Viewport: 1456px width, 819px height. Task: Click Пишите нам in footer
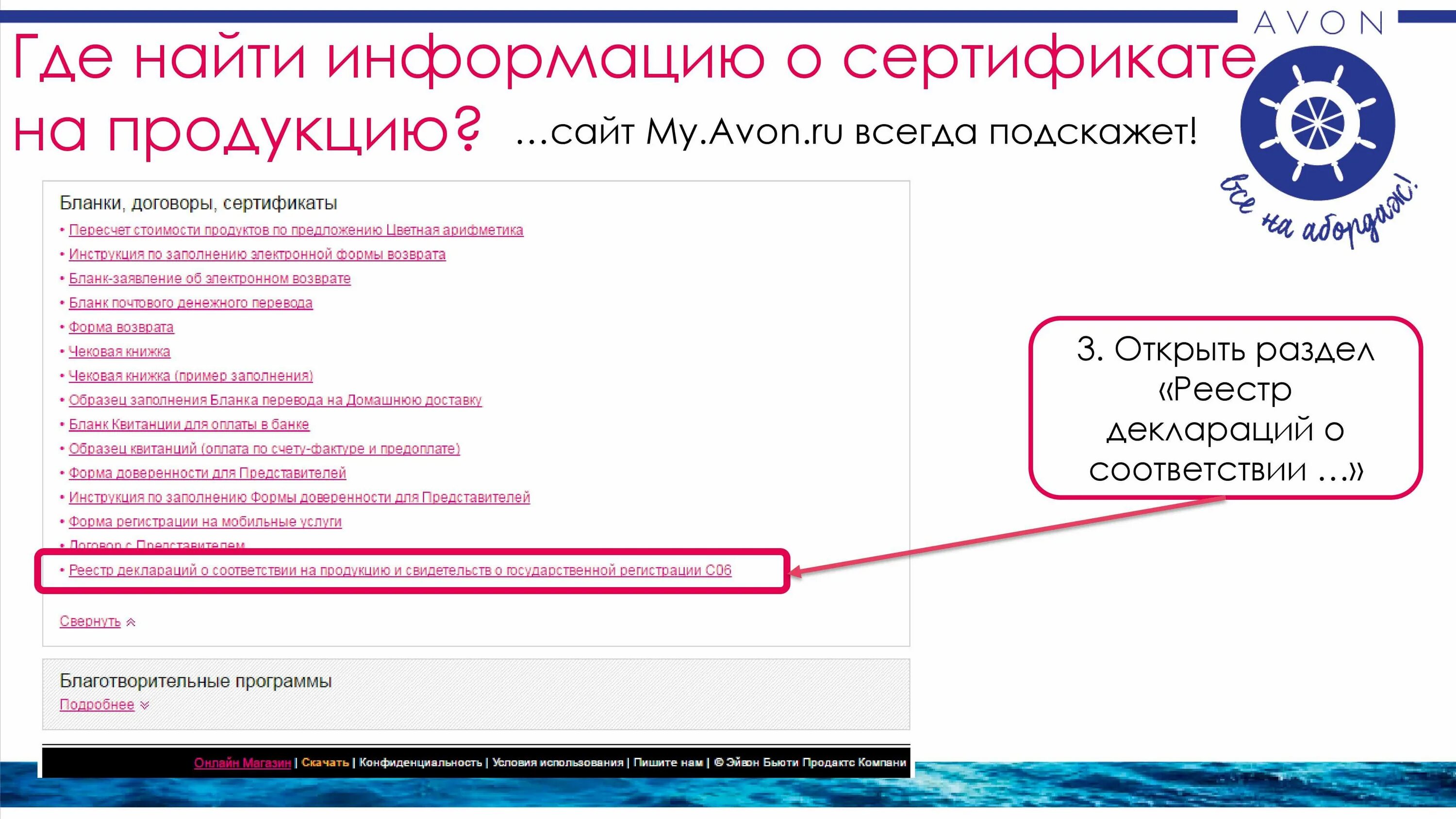click(668, 763)
